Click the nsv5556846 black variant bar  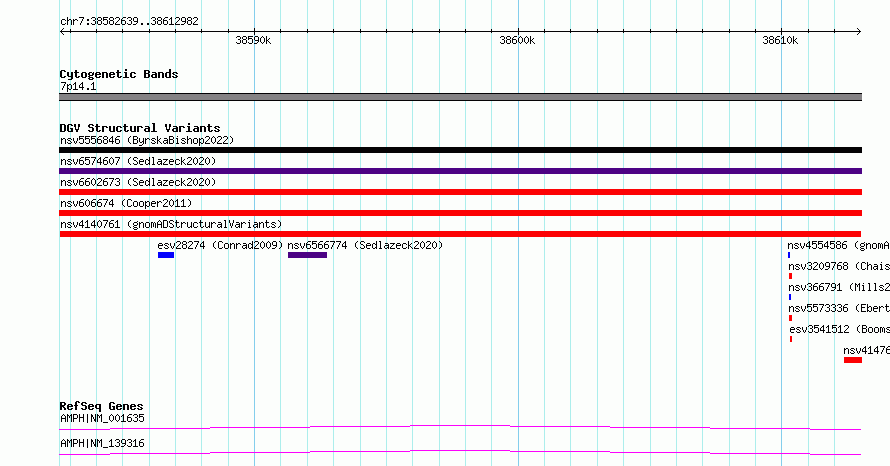point(460,150)
